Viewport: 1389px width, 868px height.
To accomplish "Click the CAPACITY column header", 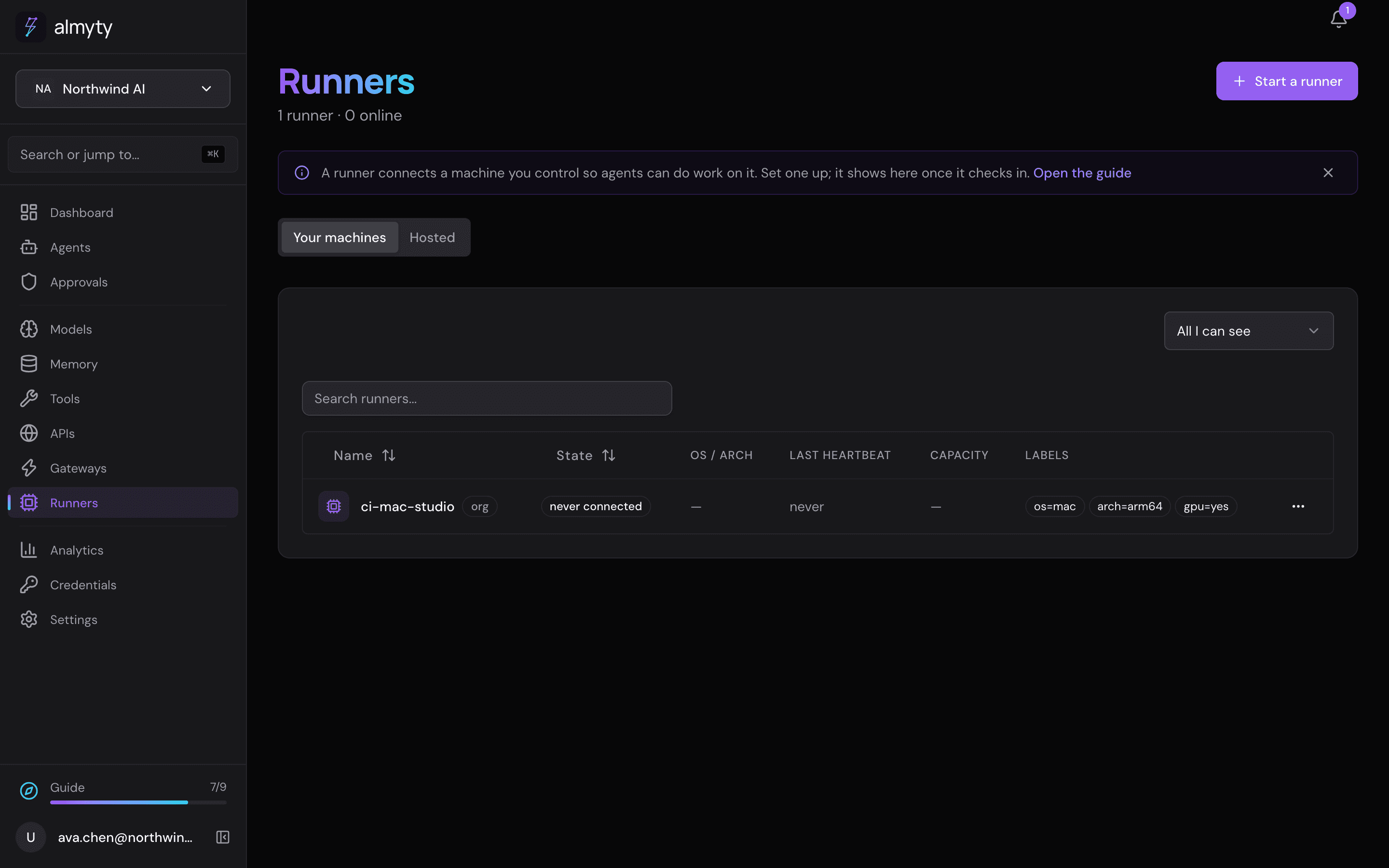I will click(x=959, y=455).
